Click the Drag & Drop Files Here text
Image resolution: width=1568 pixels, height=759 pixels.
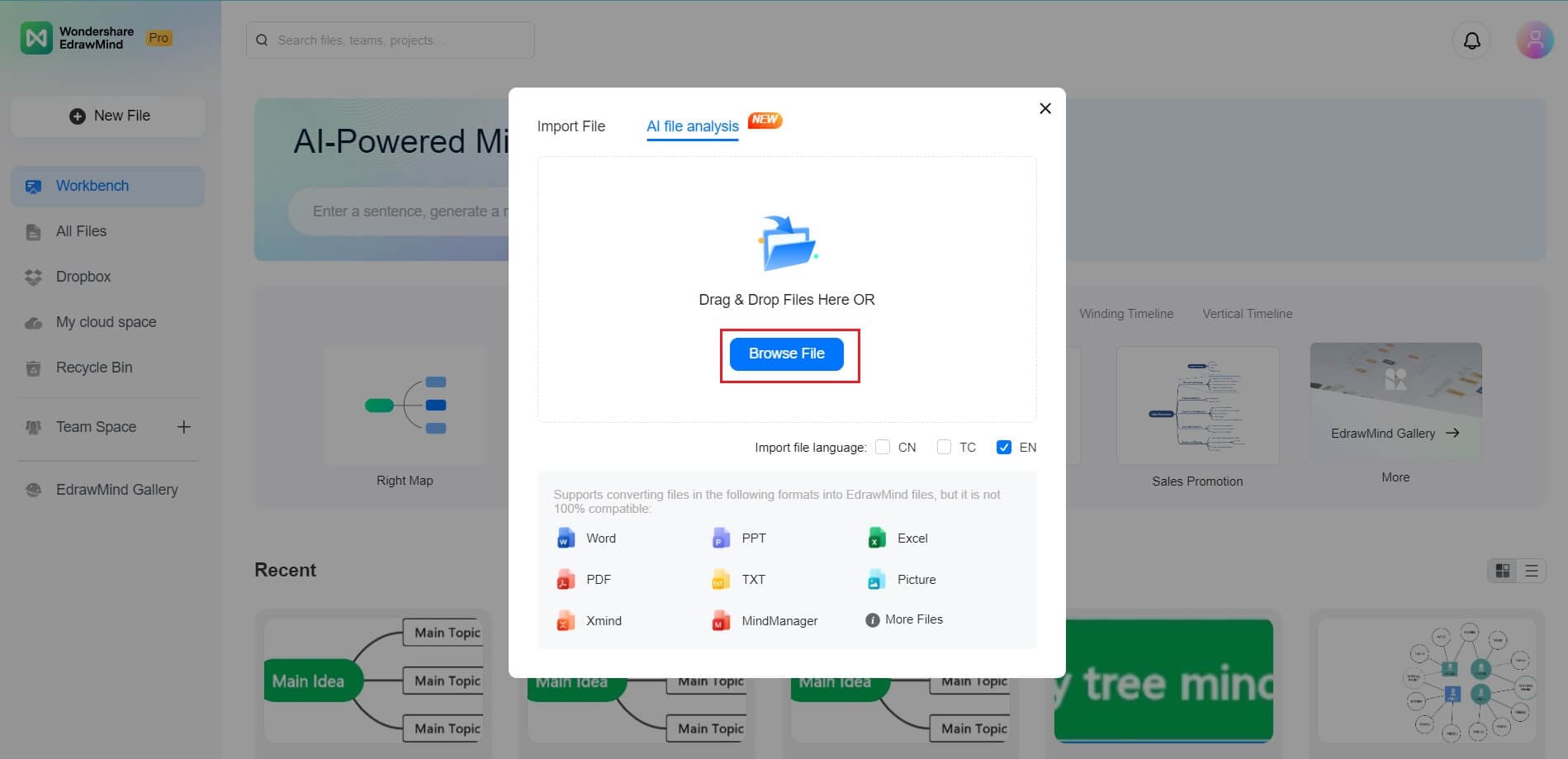click(x=787, y=300)
